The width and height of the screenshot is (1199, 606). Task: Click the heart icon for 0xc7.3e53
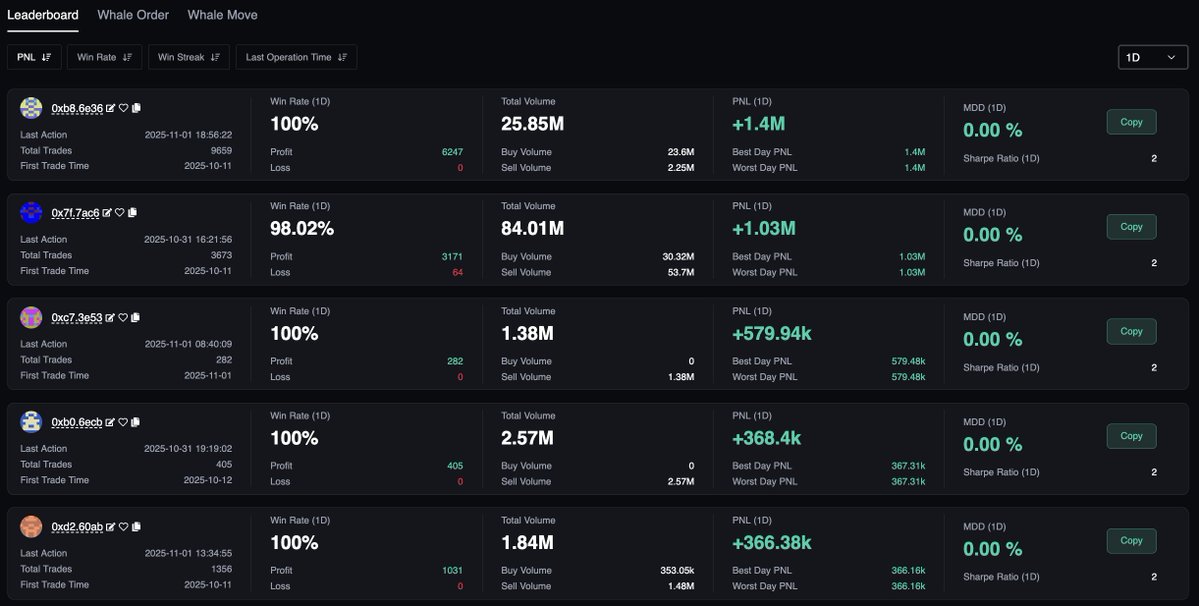(x=123, y=316)
